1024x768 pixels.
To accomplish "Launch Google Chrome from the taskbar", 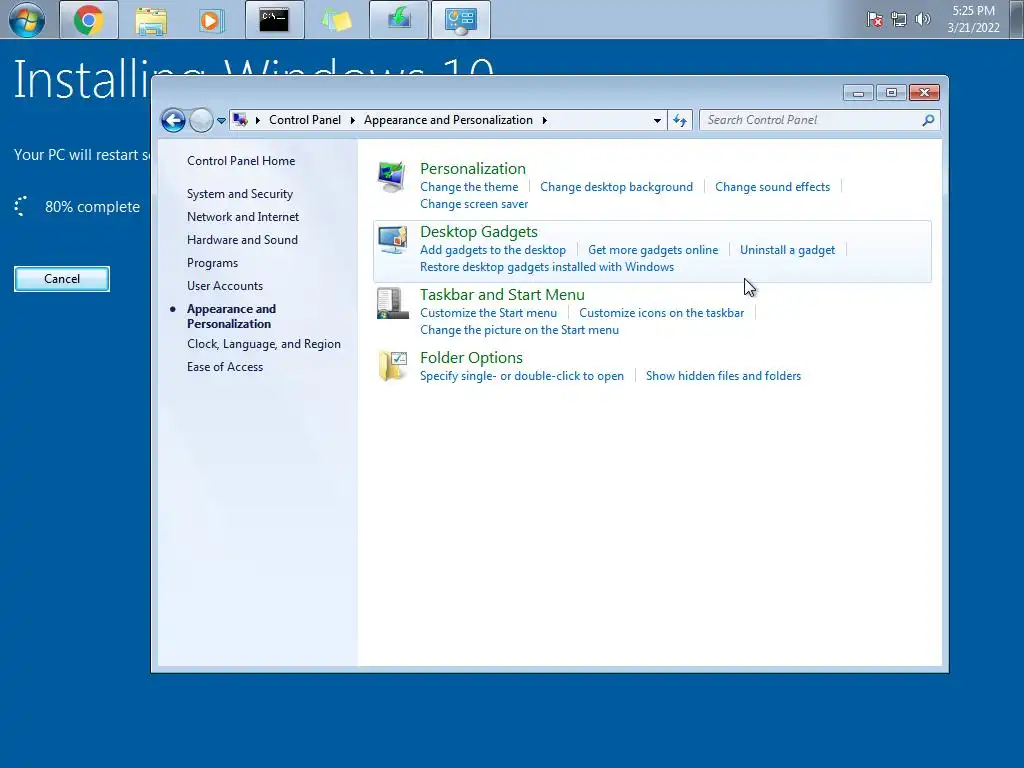I will tap(89, 20).
